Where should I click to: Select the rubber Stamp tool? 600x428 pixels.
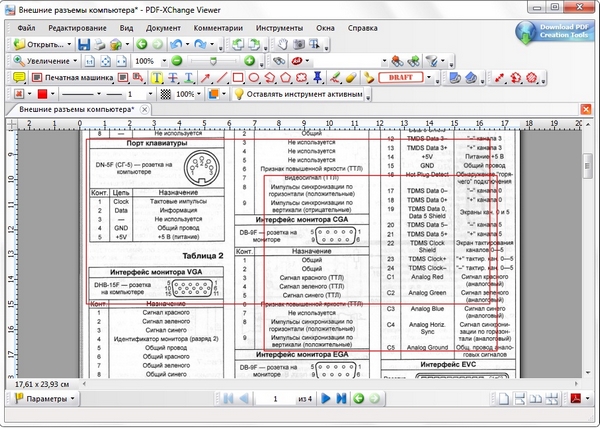[368, 78]
